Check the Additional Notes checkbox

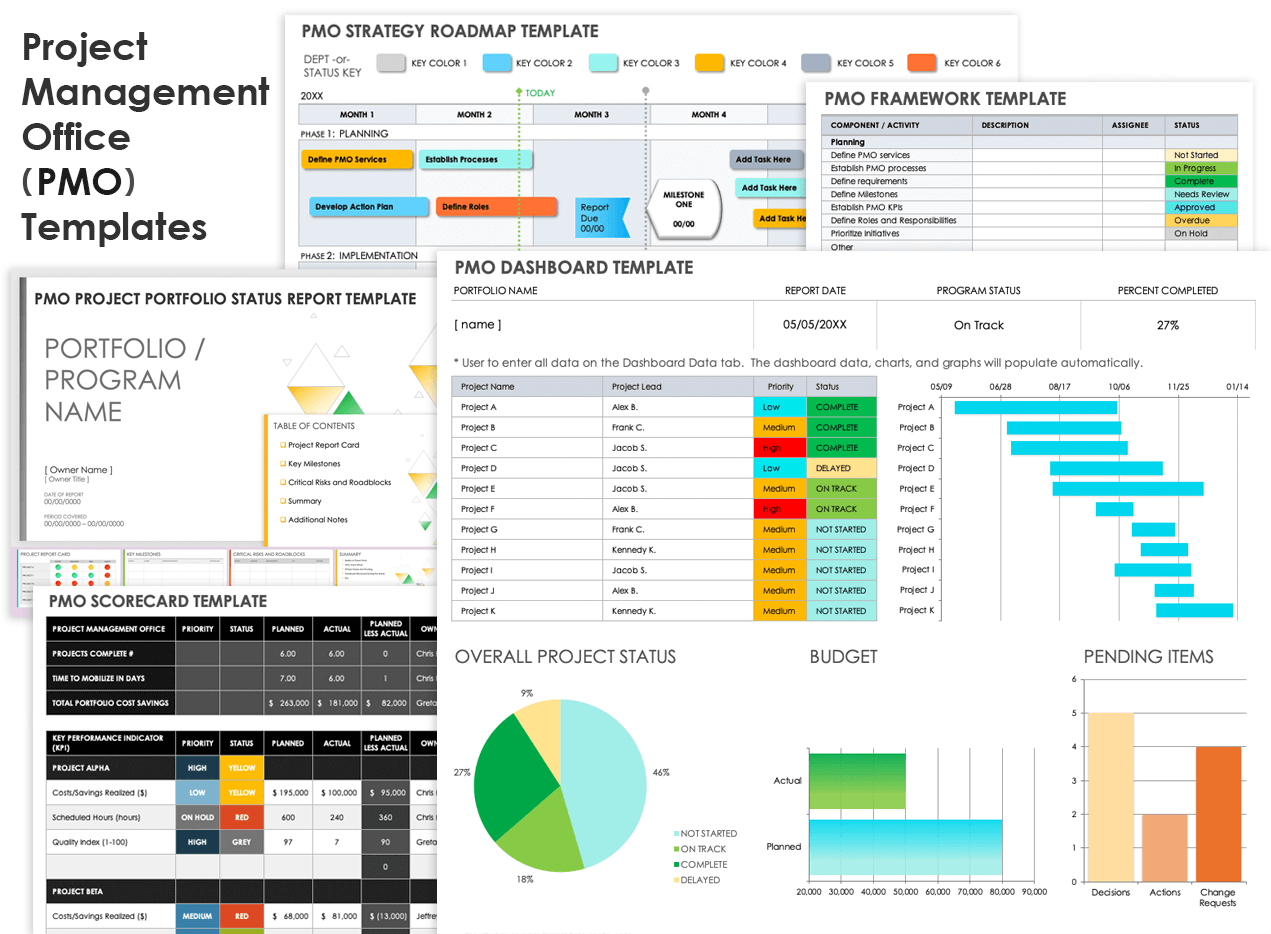(282, 520)
